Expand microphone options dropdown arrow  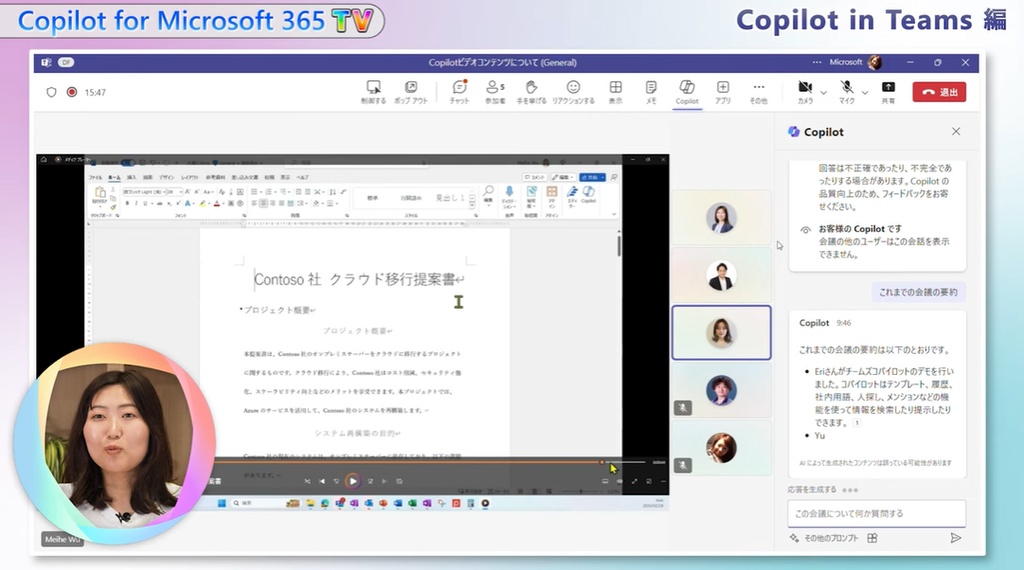(865, 93)
